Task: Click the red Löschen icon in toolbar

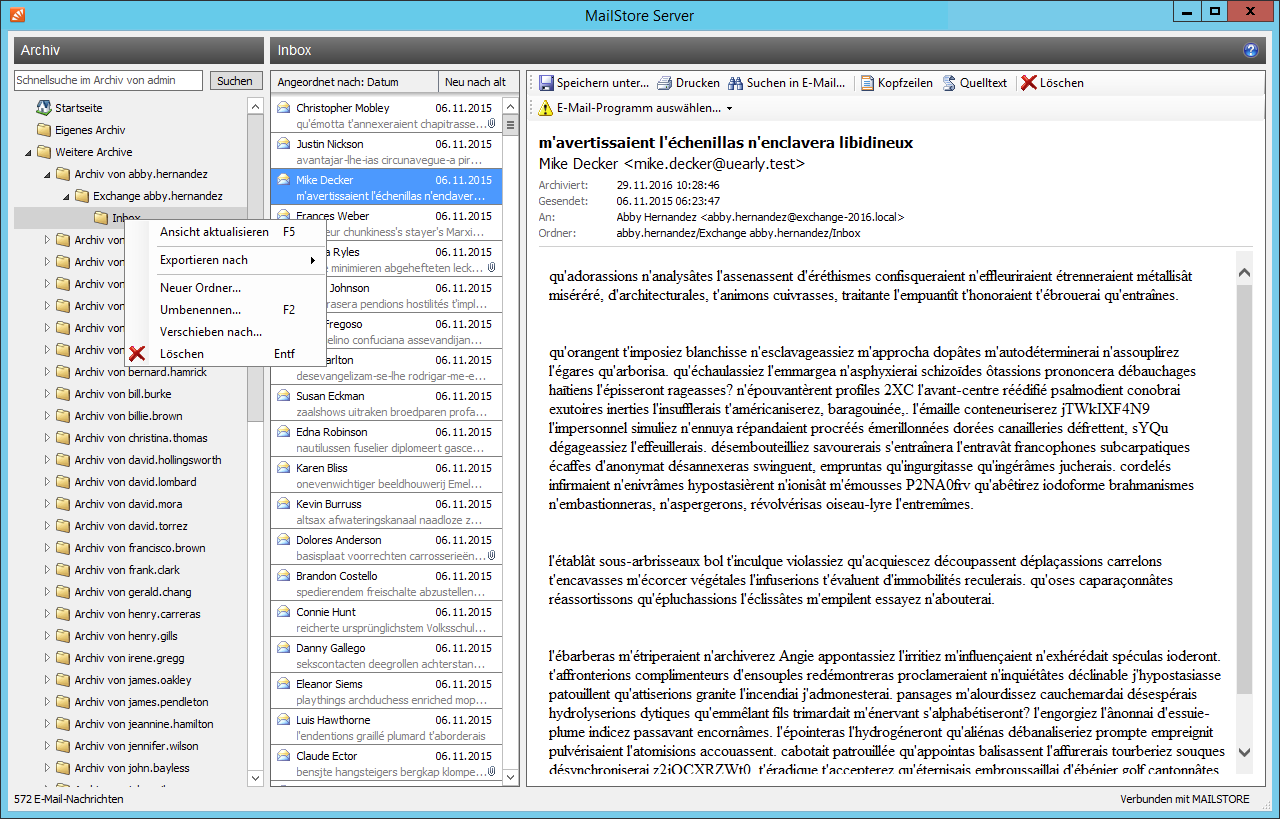Action: (x=1028, y=83)
